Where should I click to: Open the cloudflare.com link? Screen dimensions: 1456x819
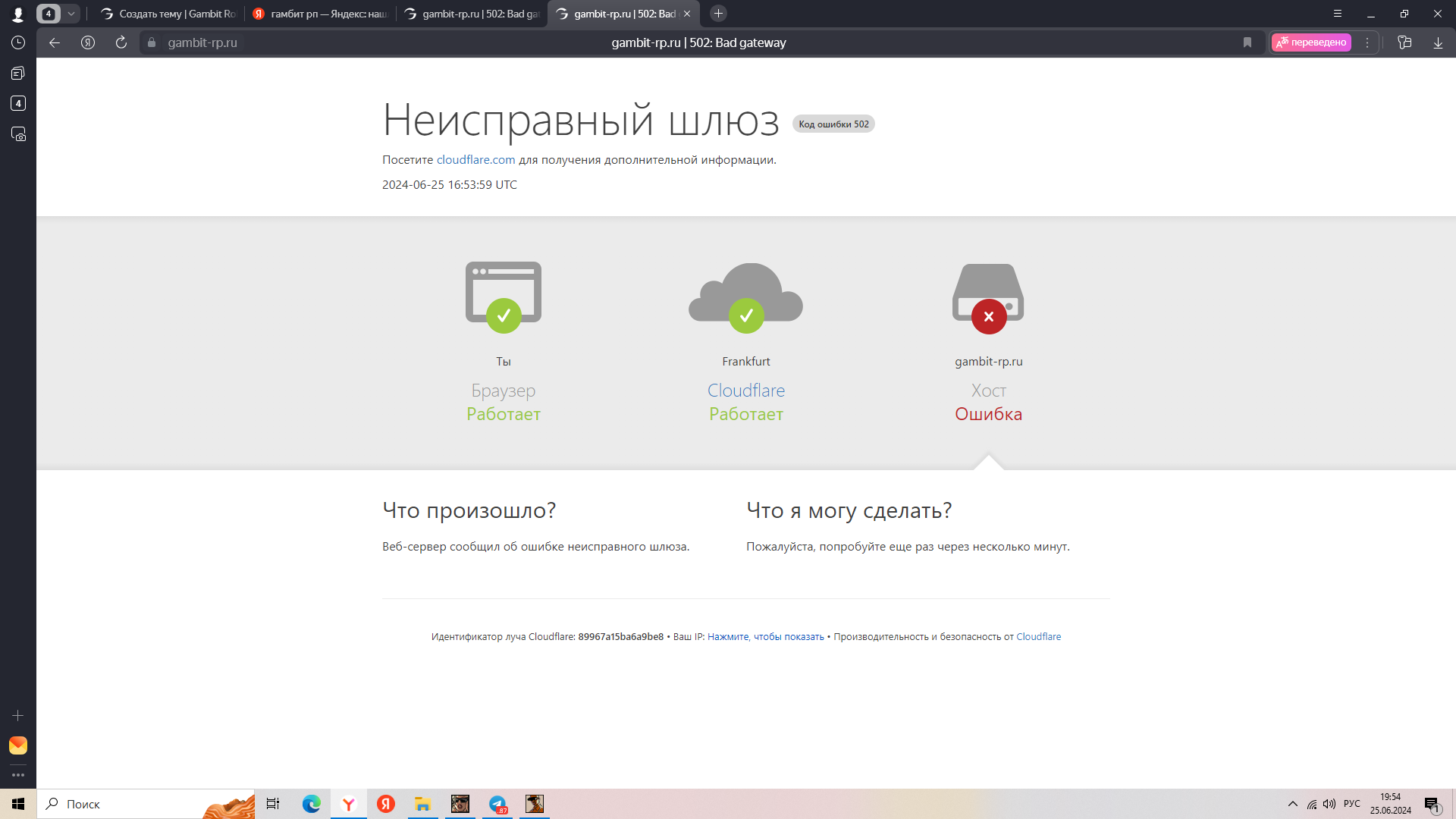pyautogui.click(x=475, y=160)
